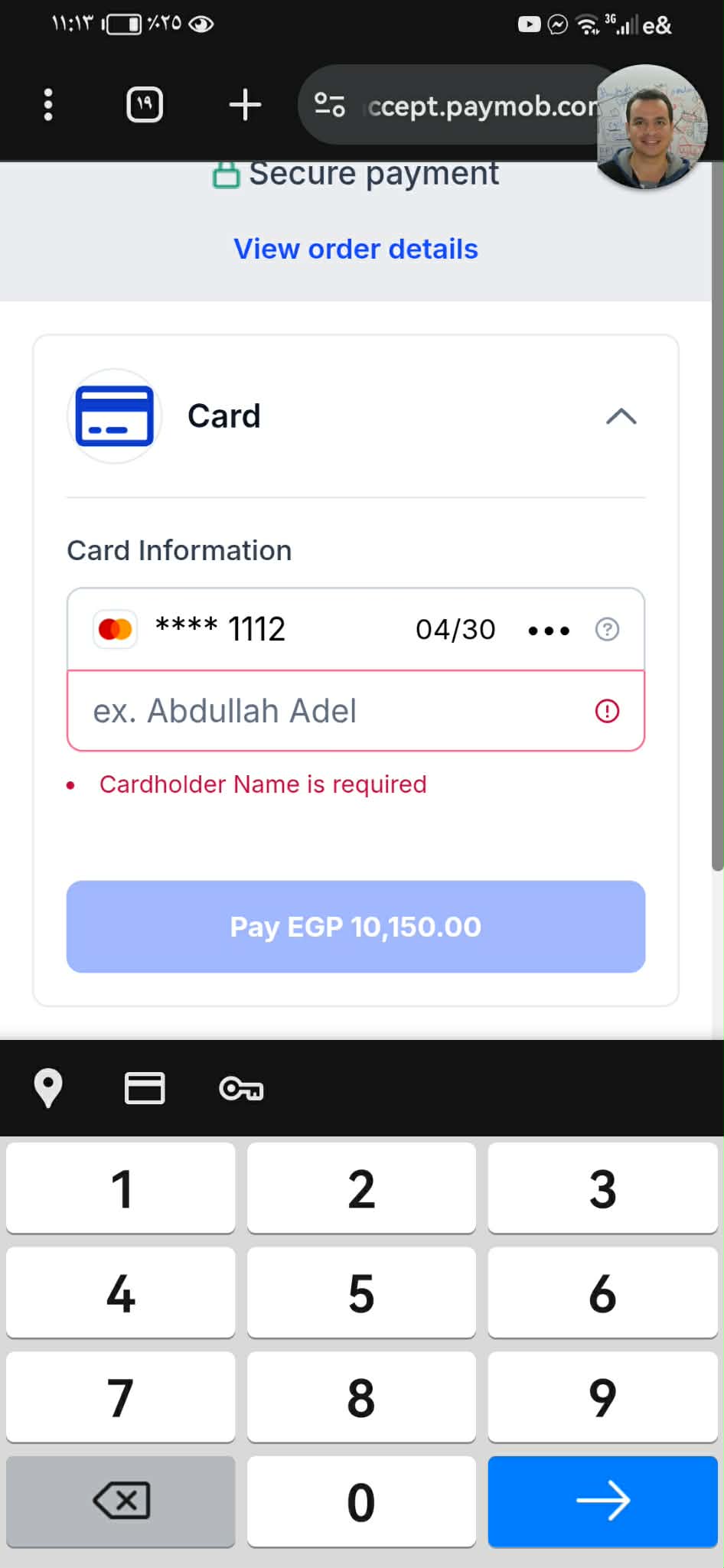
Task: Tap the expiry date 04/30 field
Action: pos(455,630)
